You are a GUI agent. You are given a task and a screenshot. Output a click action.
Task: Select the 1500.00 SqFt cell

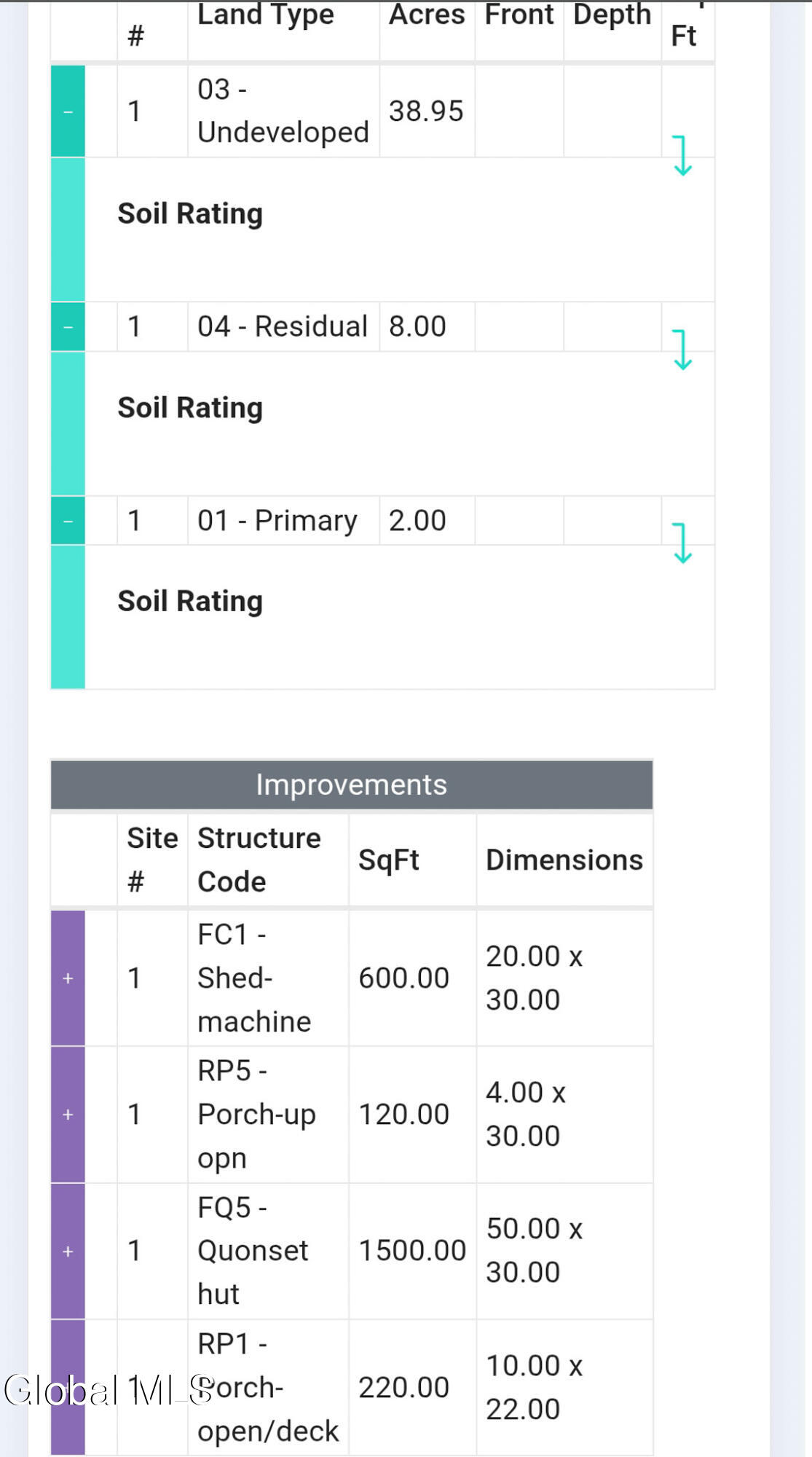click(412, 1251)
